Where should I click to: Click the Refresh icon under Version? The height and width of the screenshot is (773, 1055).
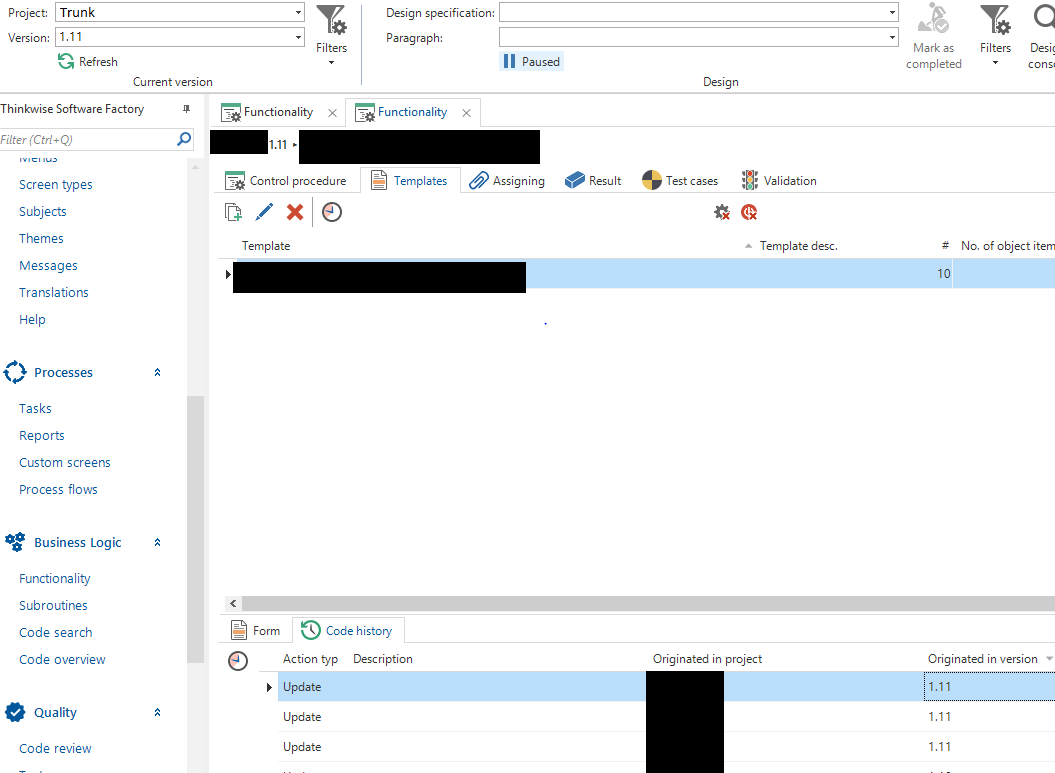point(66,62)
